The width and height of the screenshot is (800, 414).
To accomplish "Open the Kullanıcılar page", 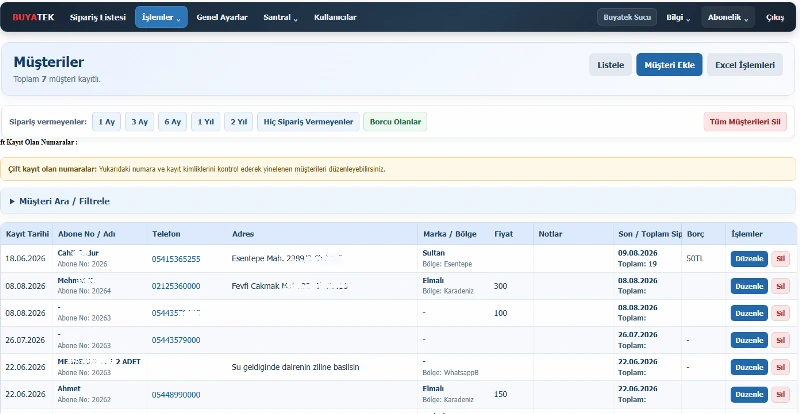I will (335, 17).
